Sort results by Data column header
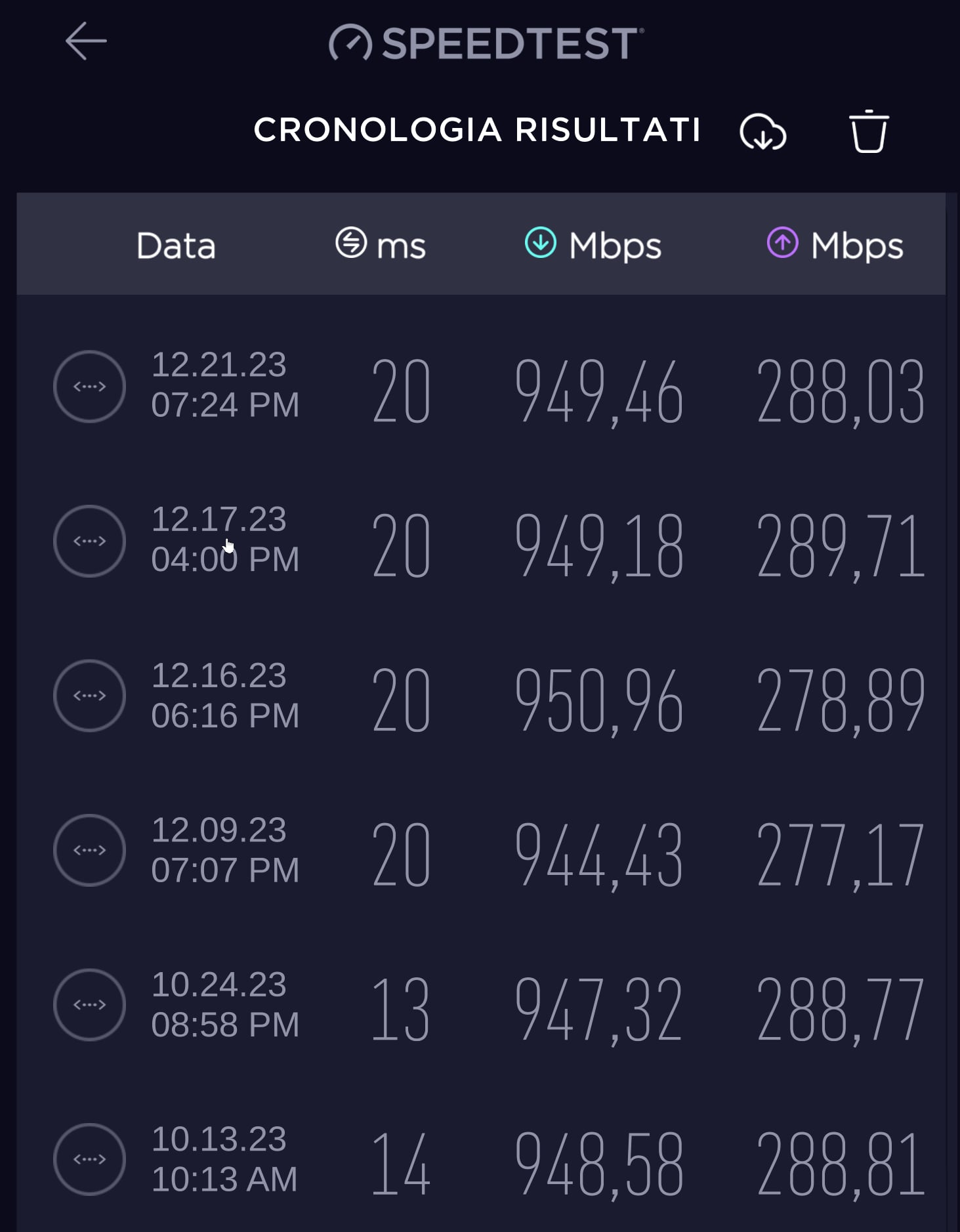 click(x=176, y=245)
